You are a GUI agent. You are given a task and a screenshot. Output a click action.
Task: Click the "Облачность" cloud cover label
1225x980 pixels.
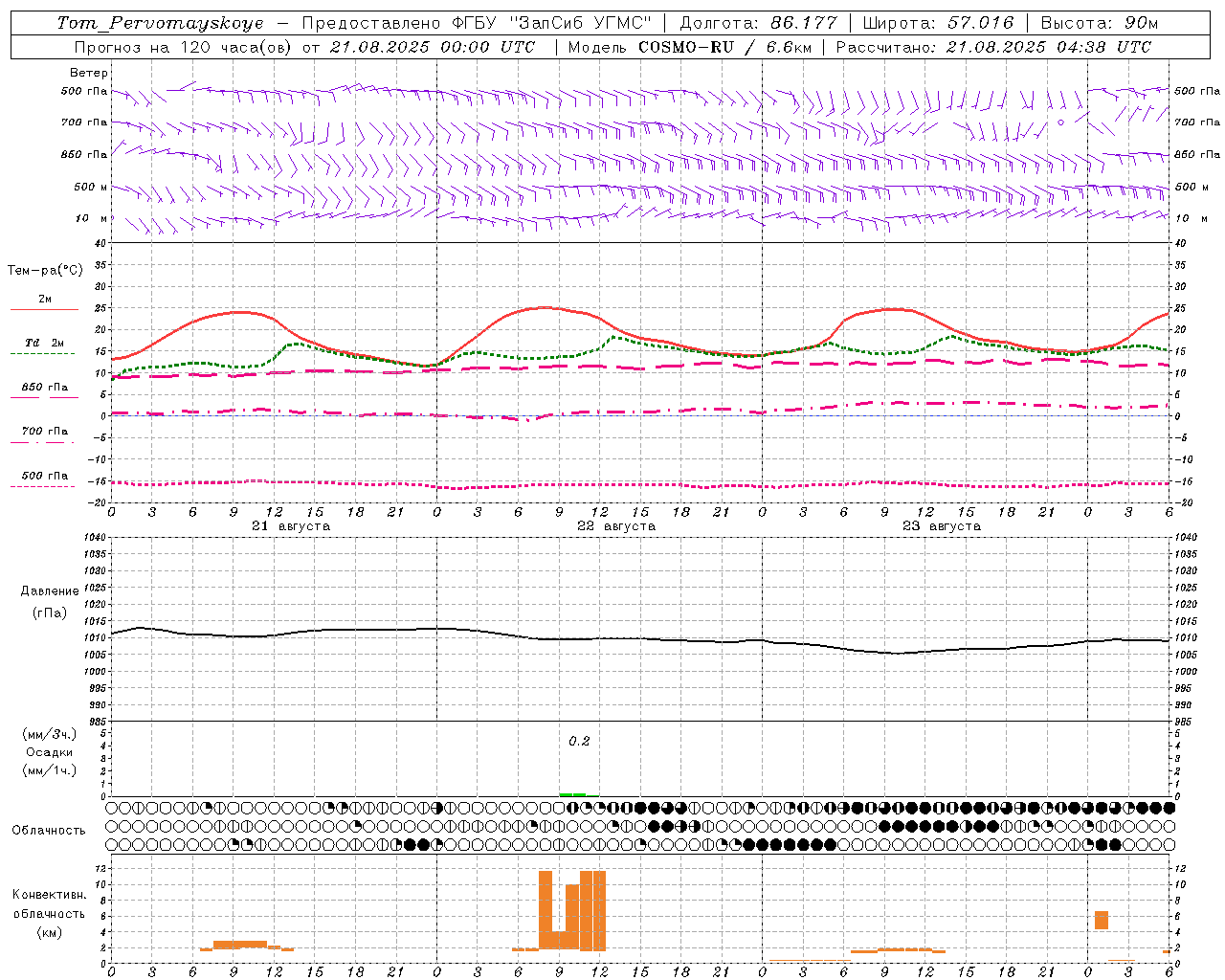[49, 831]
